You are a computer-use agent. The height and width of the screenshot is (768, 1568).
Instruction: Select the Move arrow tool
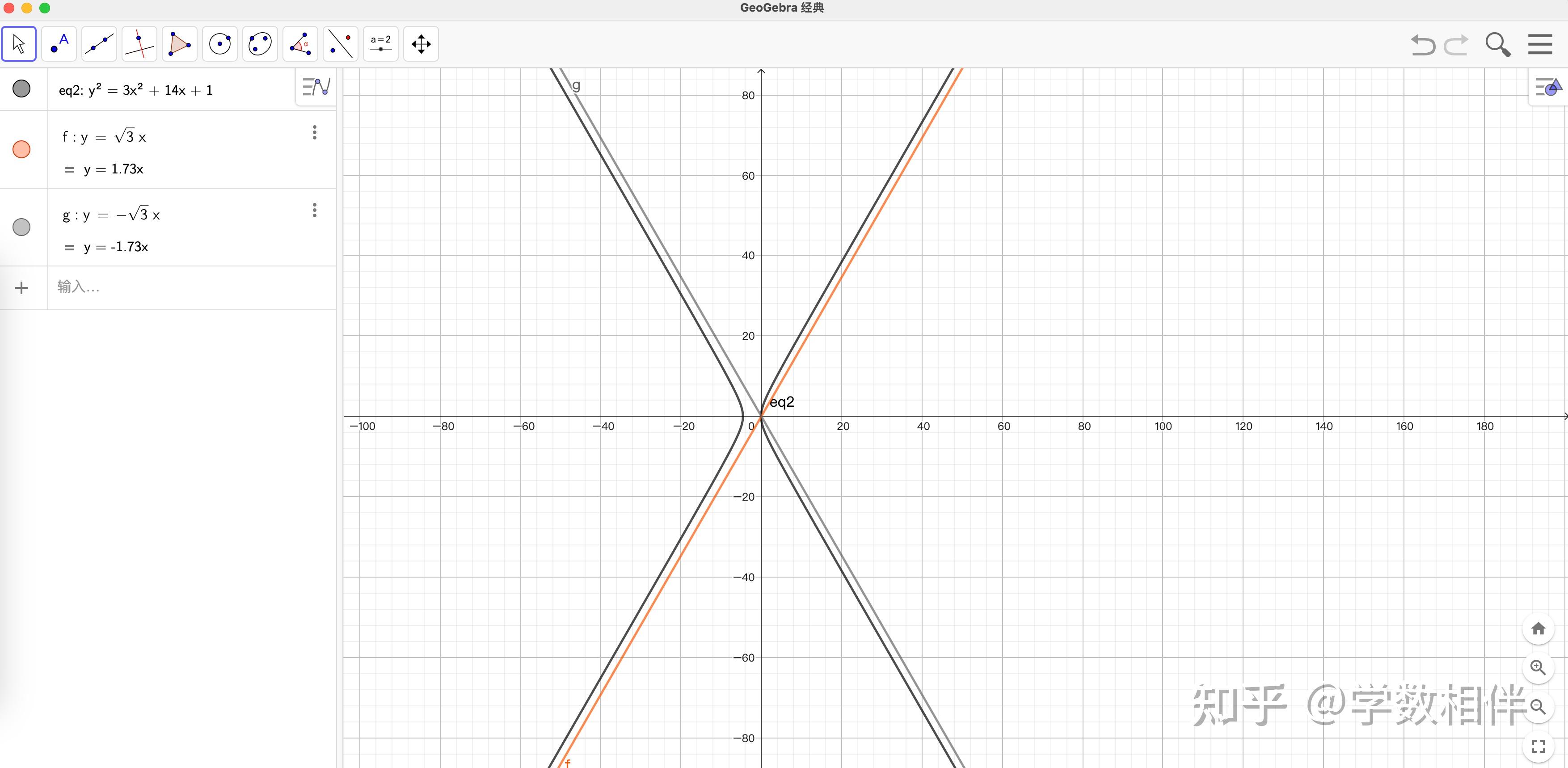point(19,44)
